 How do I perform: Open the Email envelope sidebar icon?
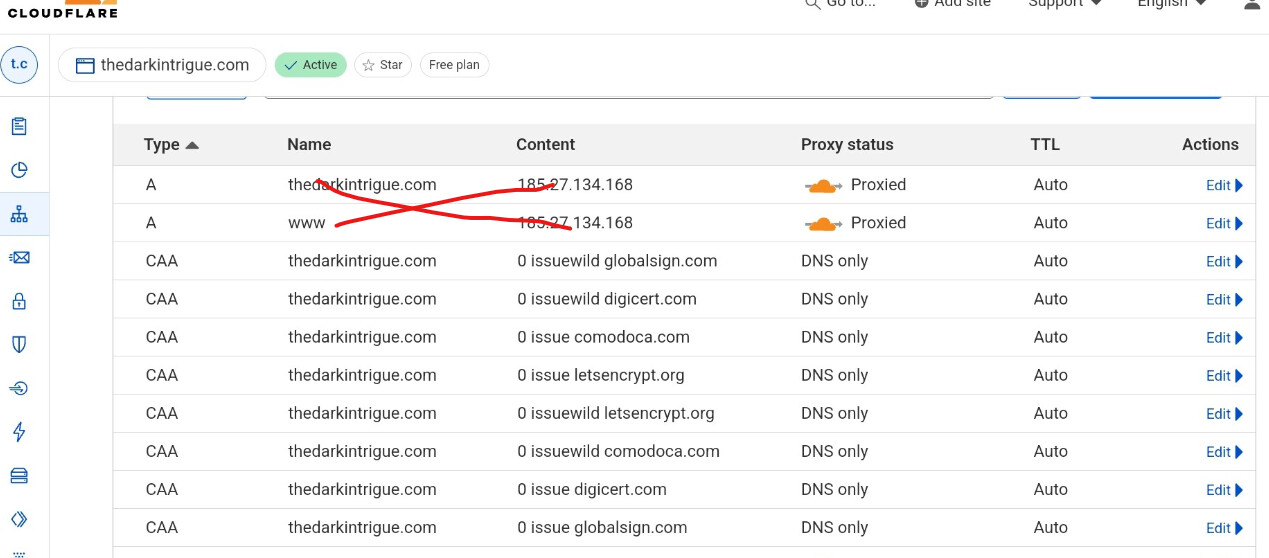click(x=19, y=258)
